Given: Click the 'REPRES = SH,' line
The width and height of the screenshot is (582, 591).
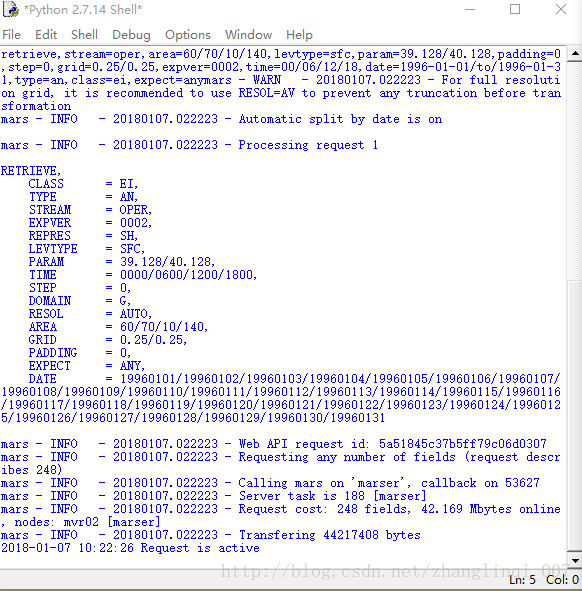Looking at the screenshot, I should [x=83, y=236].
